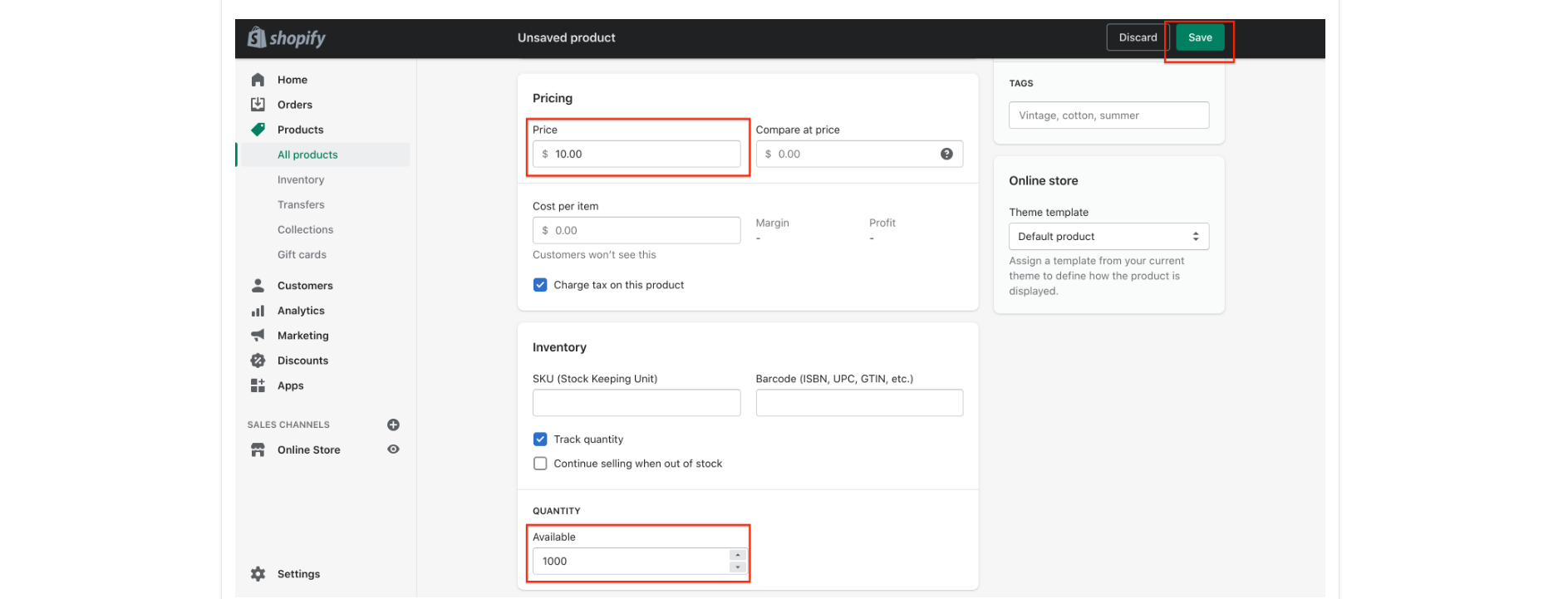The height and width of the screenshot is (599, 1568).
Task: Click the 'Unsaved product' title text
Action: [567, 37]
